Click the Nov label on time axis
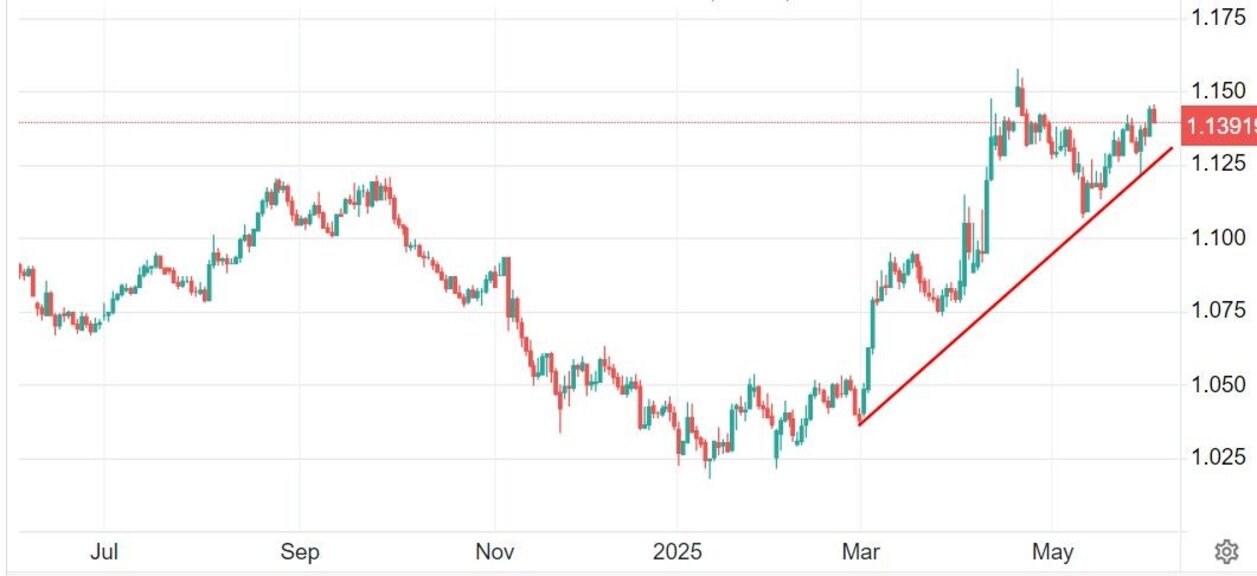Image resolution: width=1257 pixels, height=576 pixels. pyautogui.click(x=495, y=551)
